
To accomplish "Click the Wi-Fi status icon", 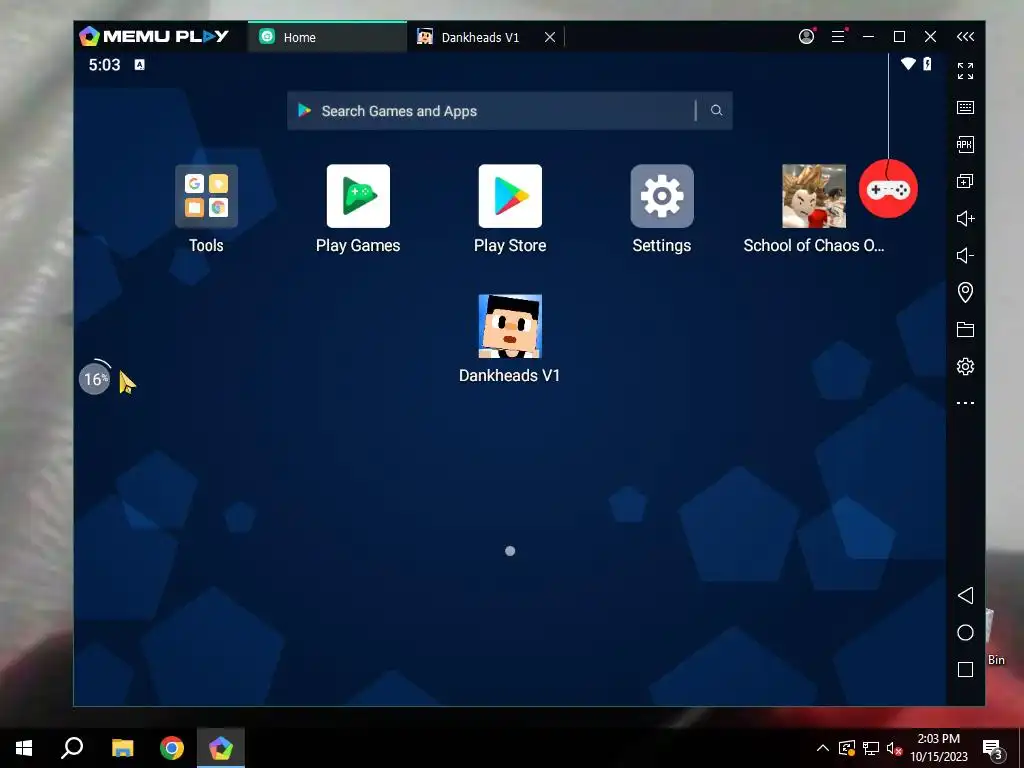I will click(x=908, y=63).
